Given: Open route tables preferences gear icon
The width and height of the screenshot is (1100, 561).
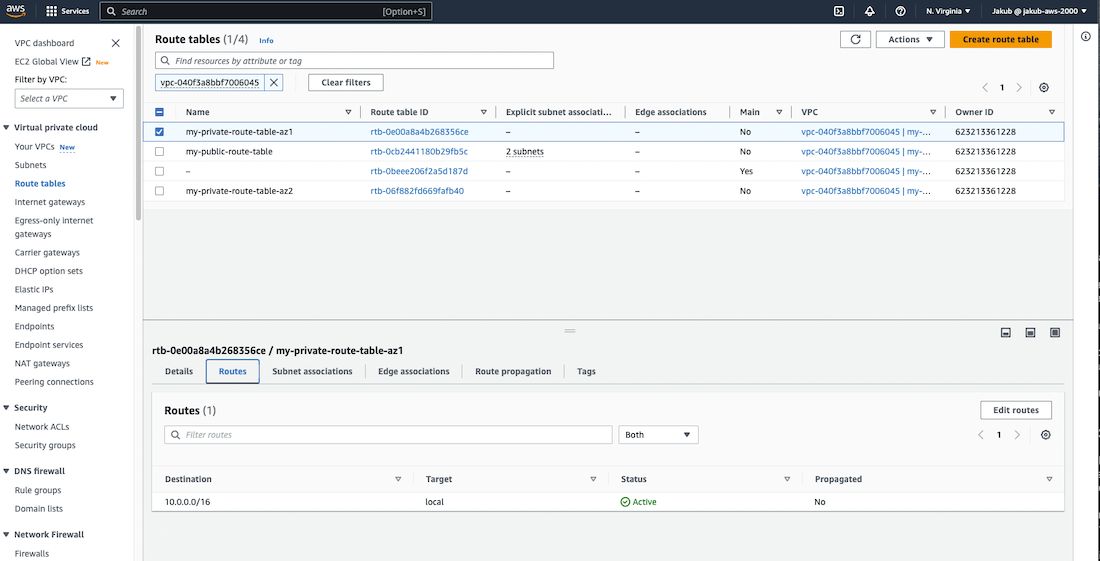Looking at the screenshot, I should (1044, 88).
